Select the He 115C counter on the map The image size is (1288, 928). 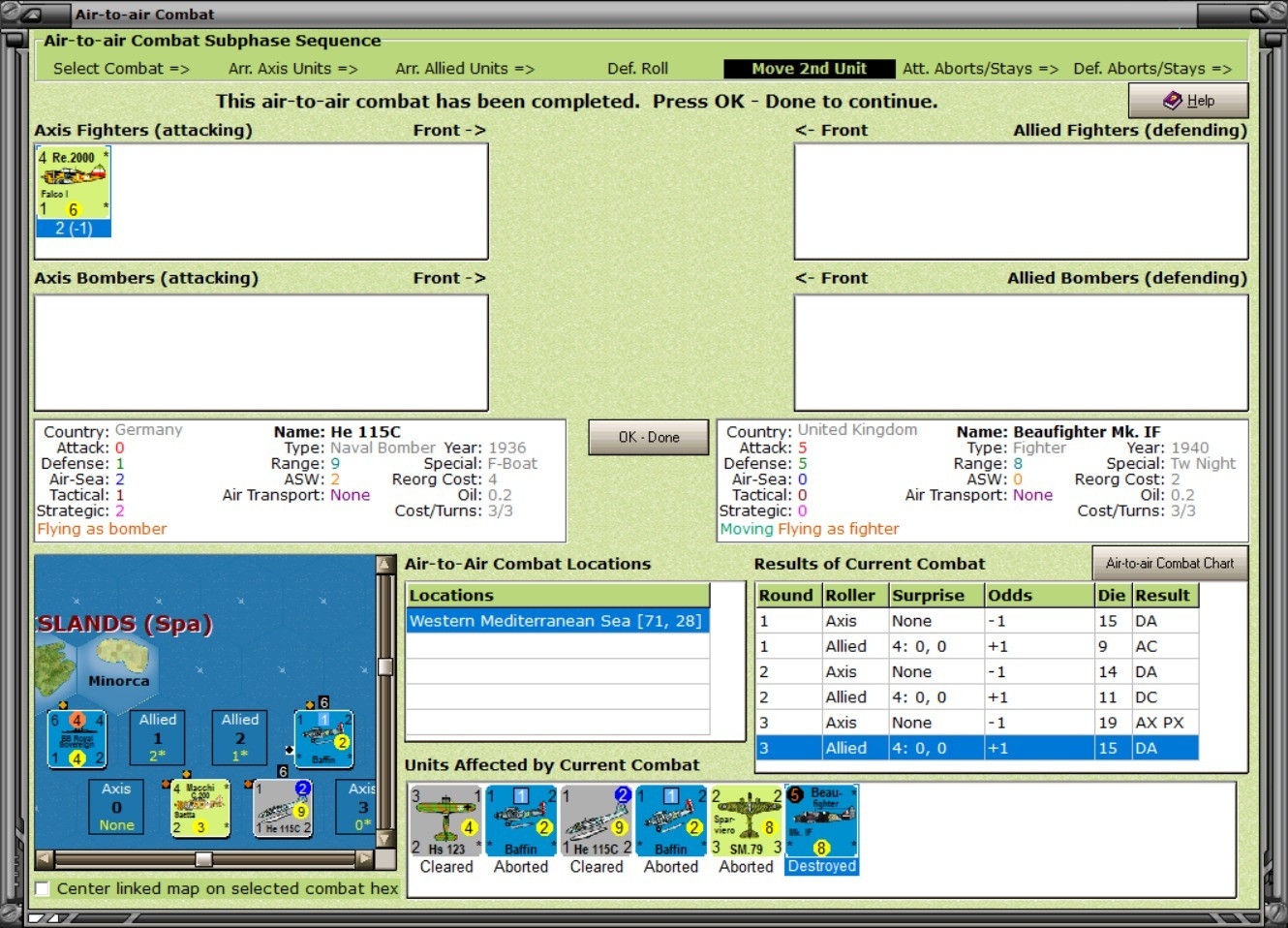pyautogui.click(x=283, y=808)
